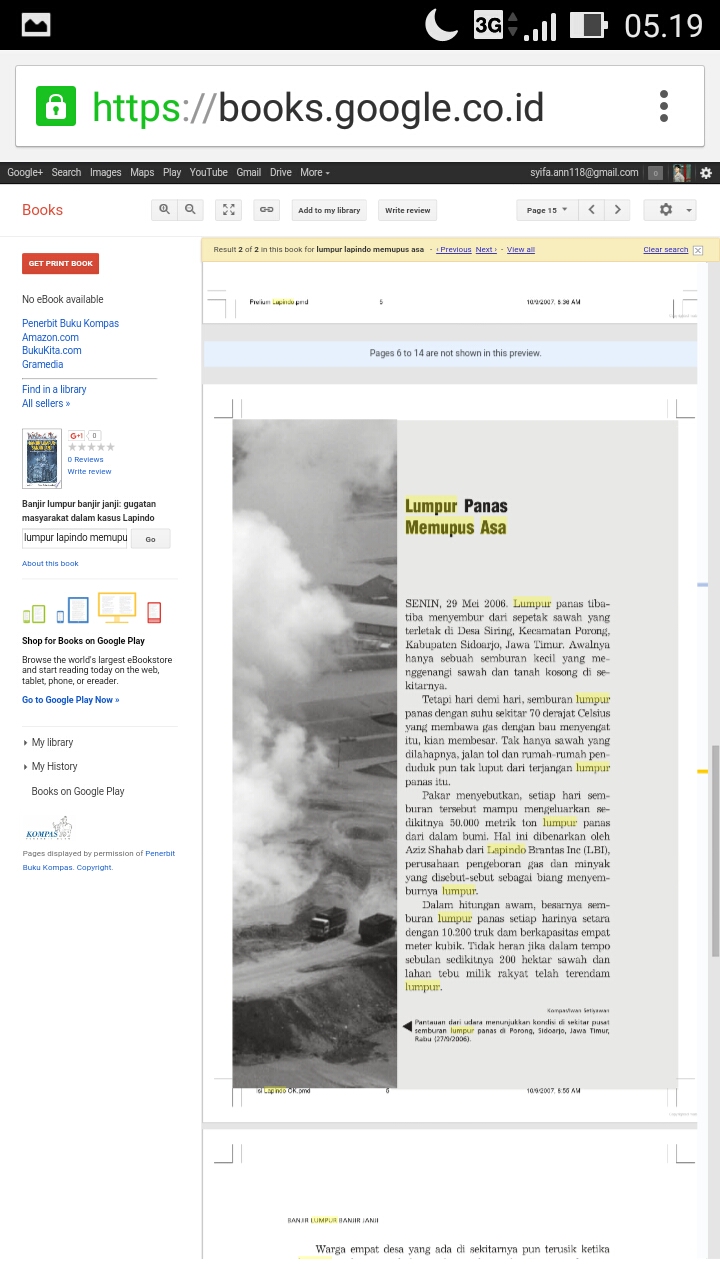Click the zoom out magnifier icon
Viewport: 720px width, 1280px height.
point(189,209)
